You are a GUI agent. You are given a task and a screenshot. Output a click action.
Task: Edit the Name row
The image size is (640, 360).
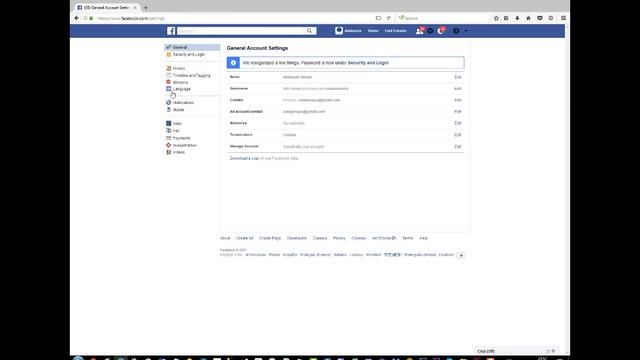pyautogui.click(x=458, y=77)
